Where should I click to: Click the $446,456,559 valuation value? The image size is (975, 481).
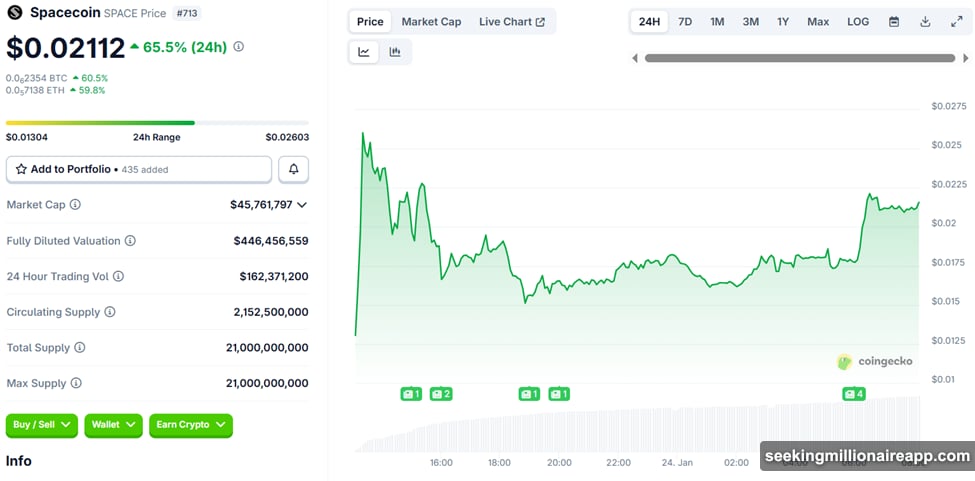point(271,240)
